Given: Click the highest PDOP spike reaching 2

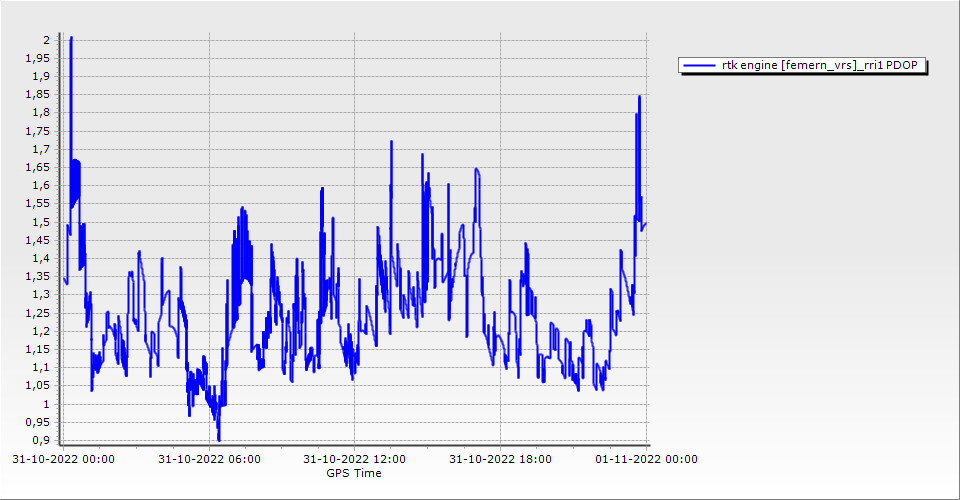Looking at the screenshot, I should click(70, 40).
